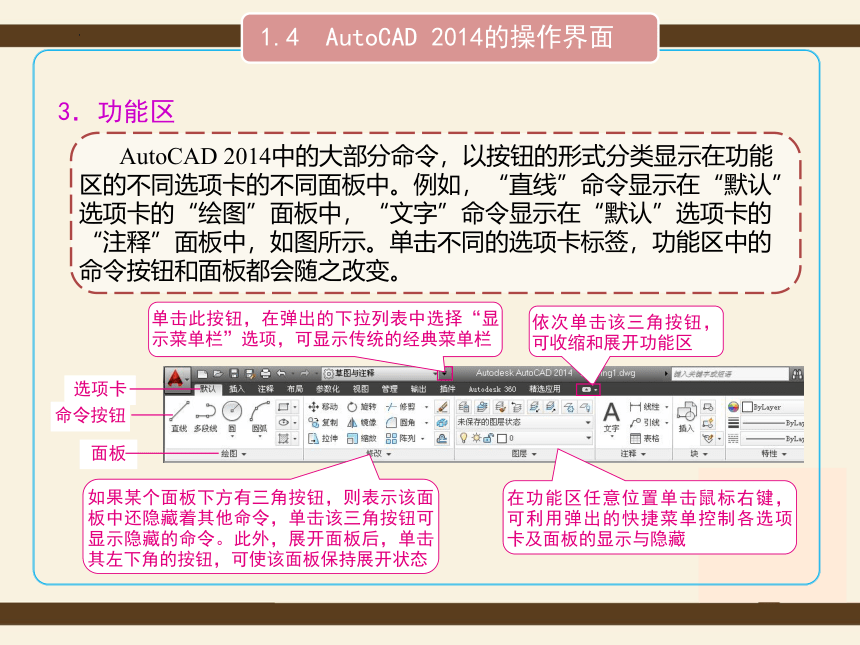Switch to the Autodesk 360 ribbon tab
Screen dimensions: 860x645
(x=492, y=389)
